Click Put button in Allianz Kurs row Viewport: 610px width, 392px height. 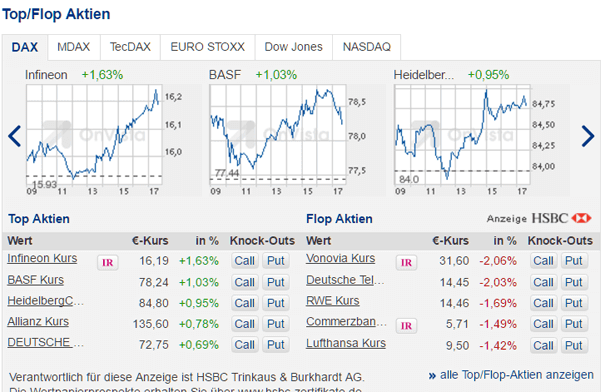275,324
